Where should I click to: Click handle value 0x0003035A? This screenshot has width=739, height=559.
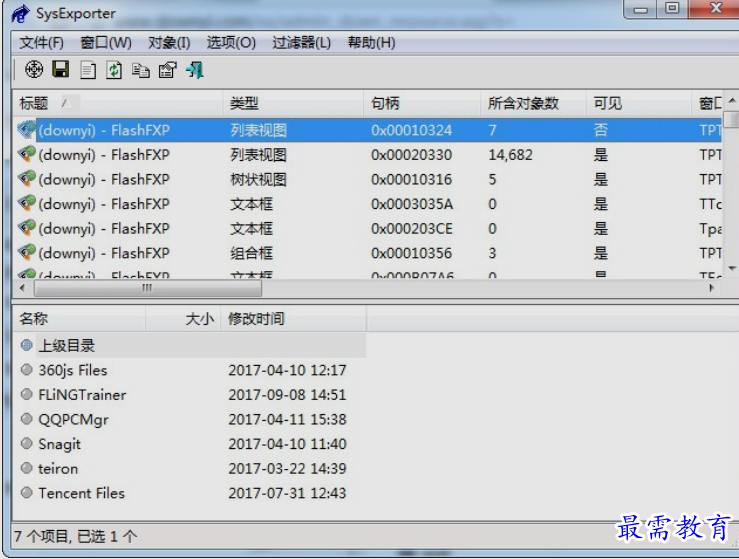click(412, 204)
